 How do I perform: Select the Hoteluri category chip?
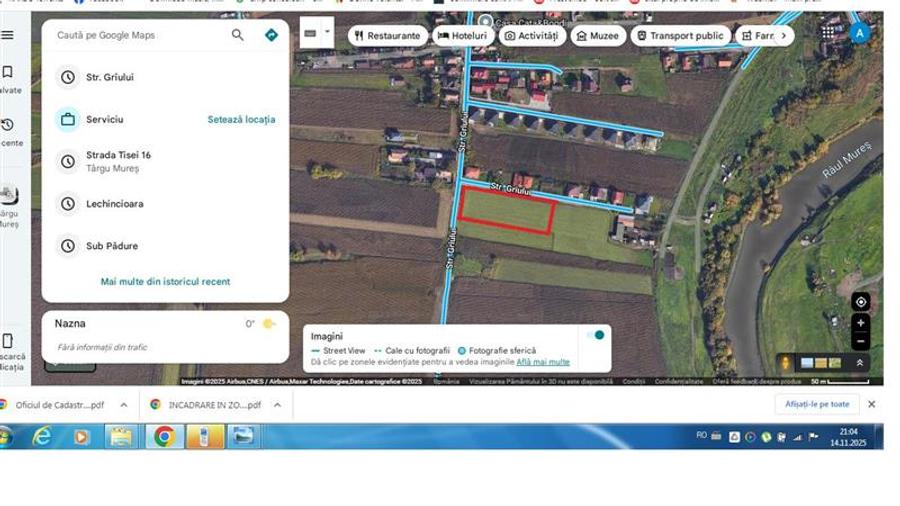pos(463,36)
